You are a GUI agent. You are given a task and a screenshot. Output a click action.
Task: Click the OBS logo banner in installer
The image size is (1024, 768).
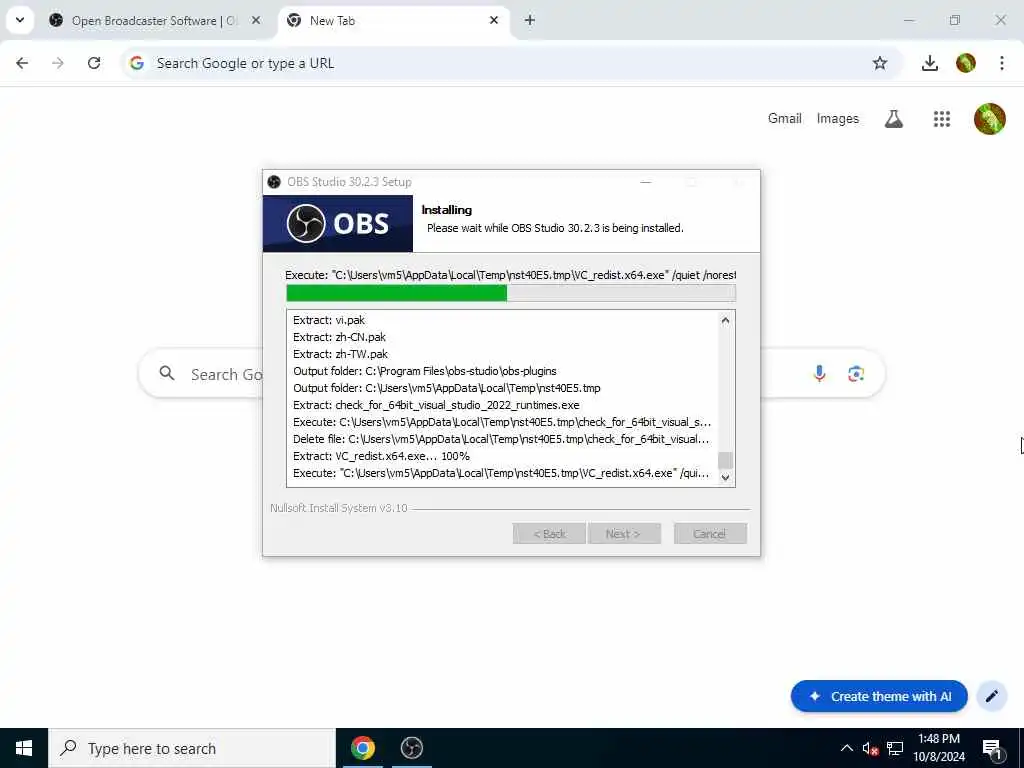[x=338, y=223]
